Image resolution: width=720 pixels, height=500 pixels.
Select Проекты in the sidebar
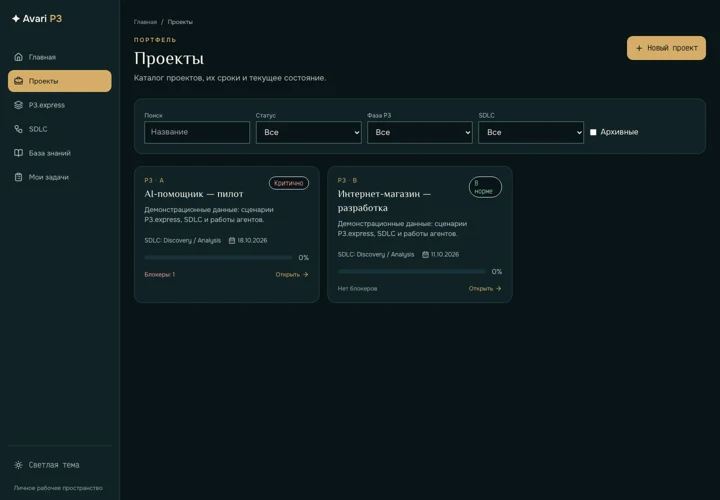point(60,81)
